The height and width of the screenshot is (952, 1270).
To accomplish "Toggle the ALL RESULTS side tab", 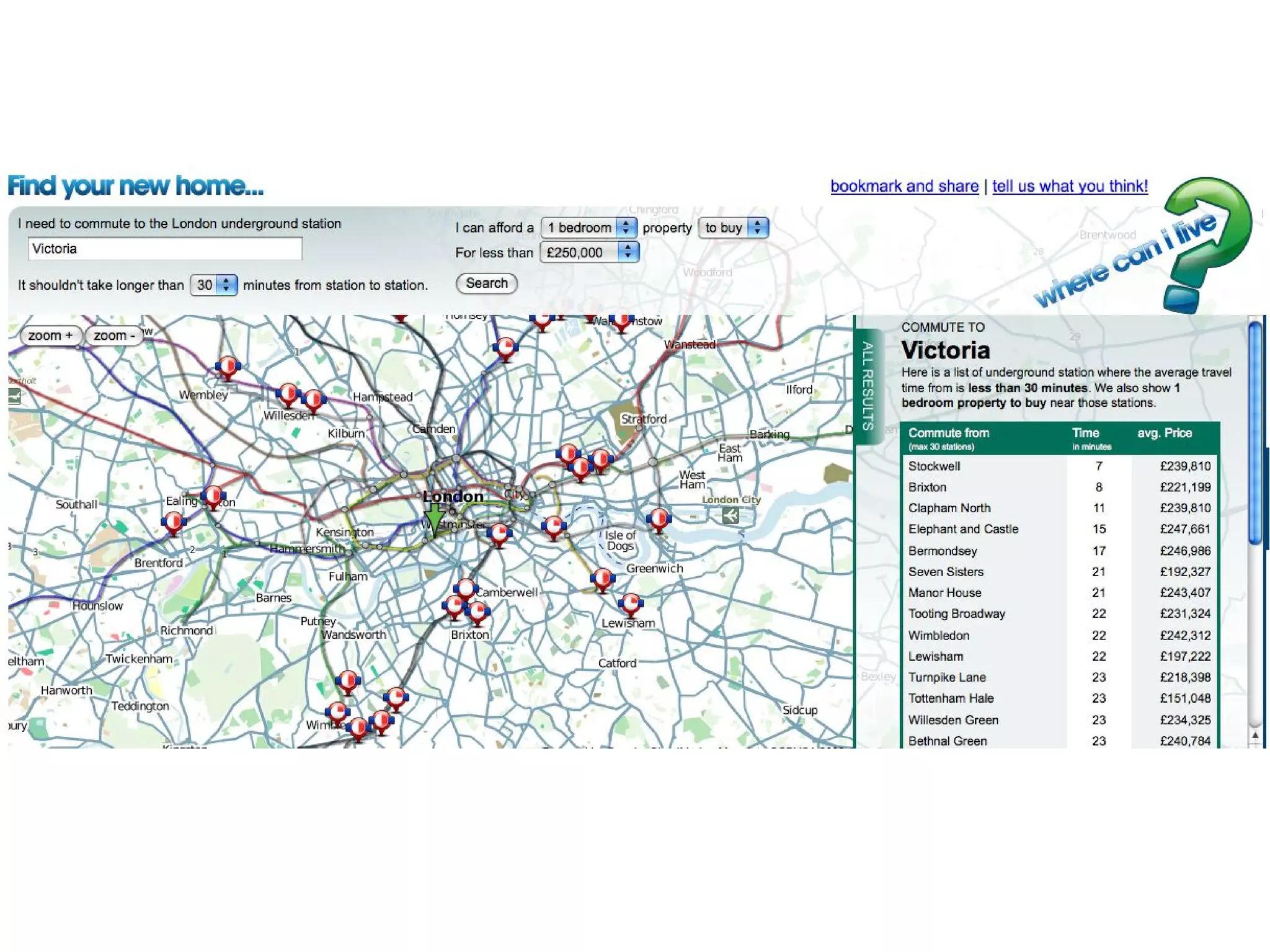I will click(868, 386).
